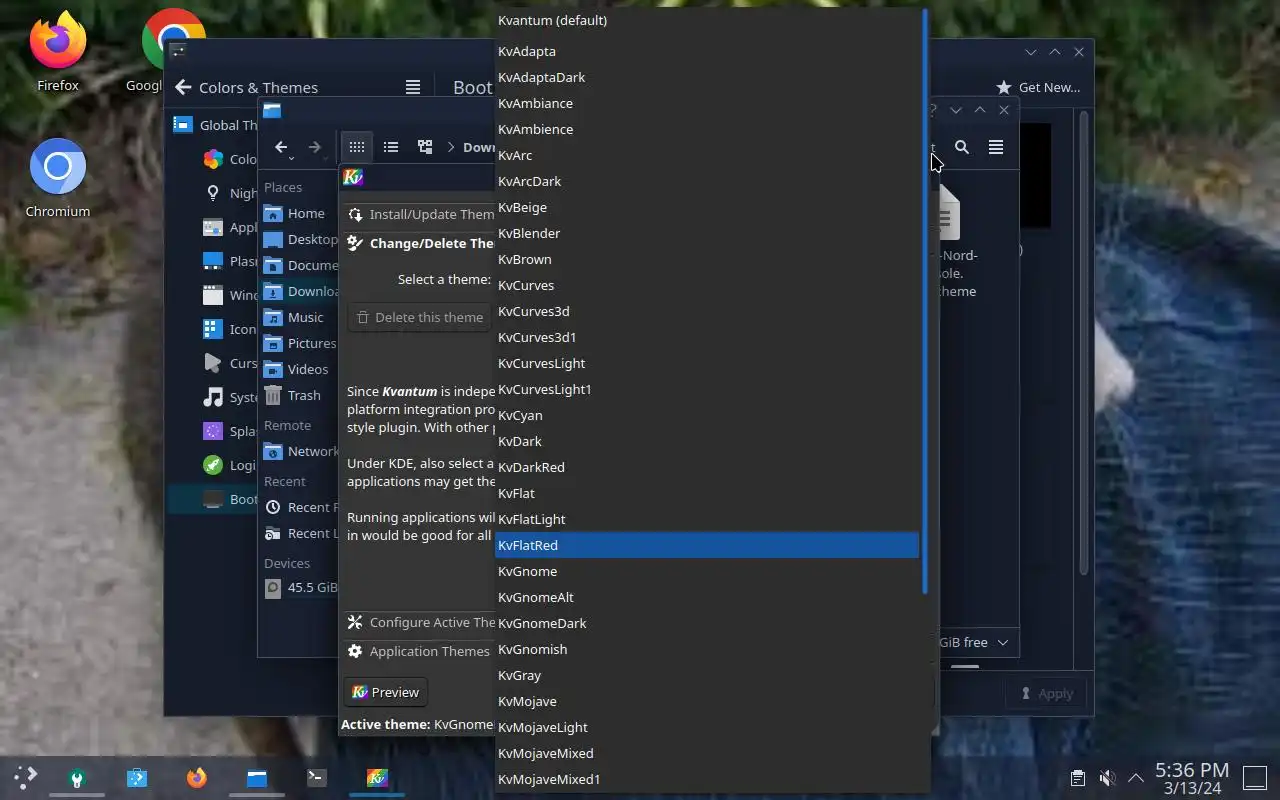This screenshot has width=1280, height=800.
Task: Pick the KvBeige theme
Action: (x=707, y=207)
